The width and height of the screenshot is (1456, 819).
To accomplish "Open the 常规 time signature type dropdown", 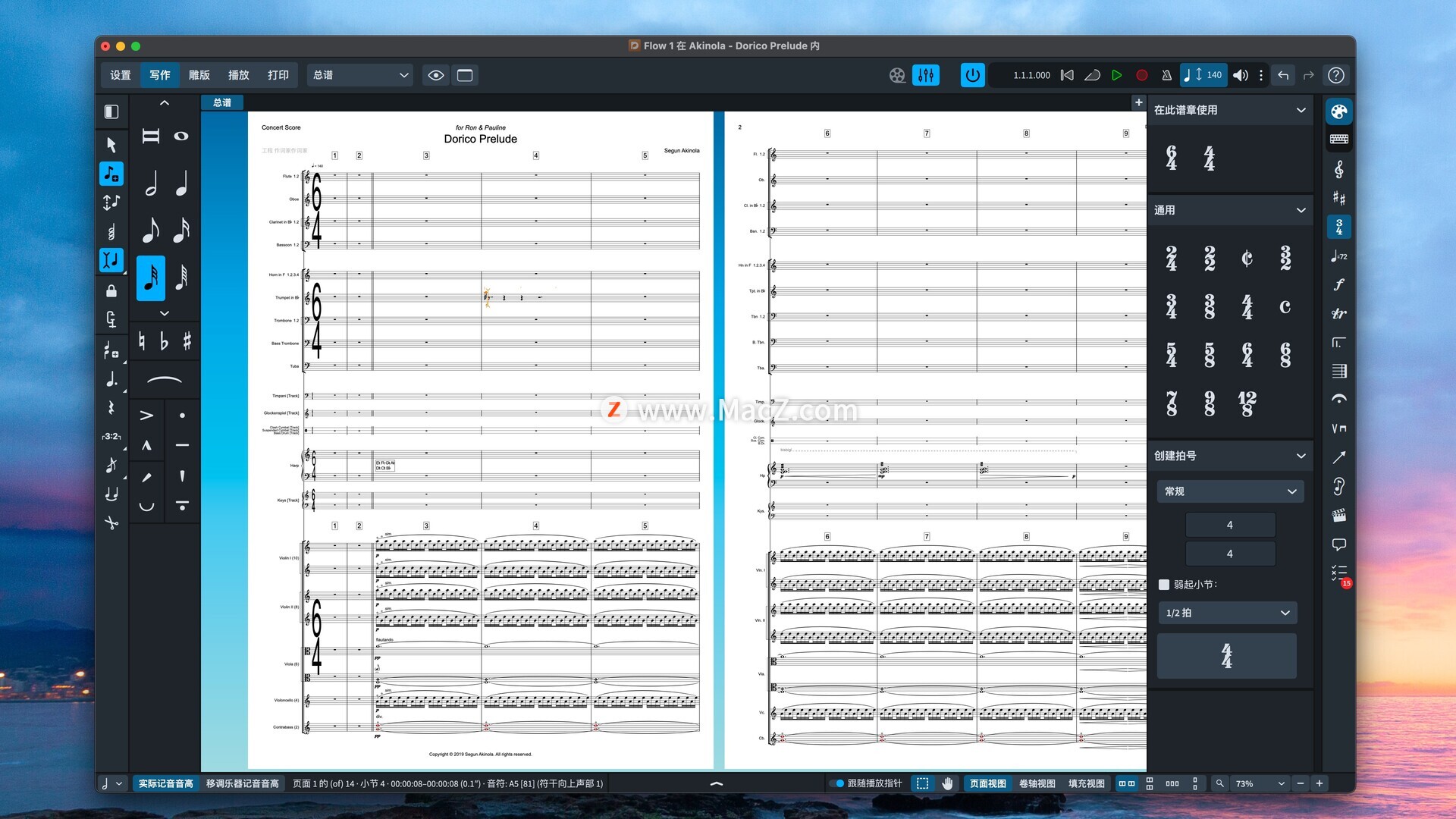I will [x=1230, y=491].
